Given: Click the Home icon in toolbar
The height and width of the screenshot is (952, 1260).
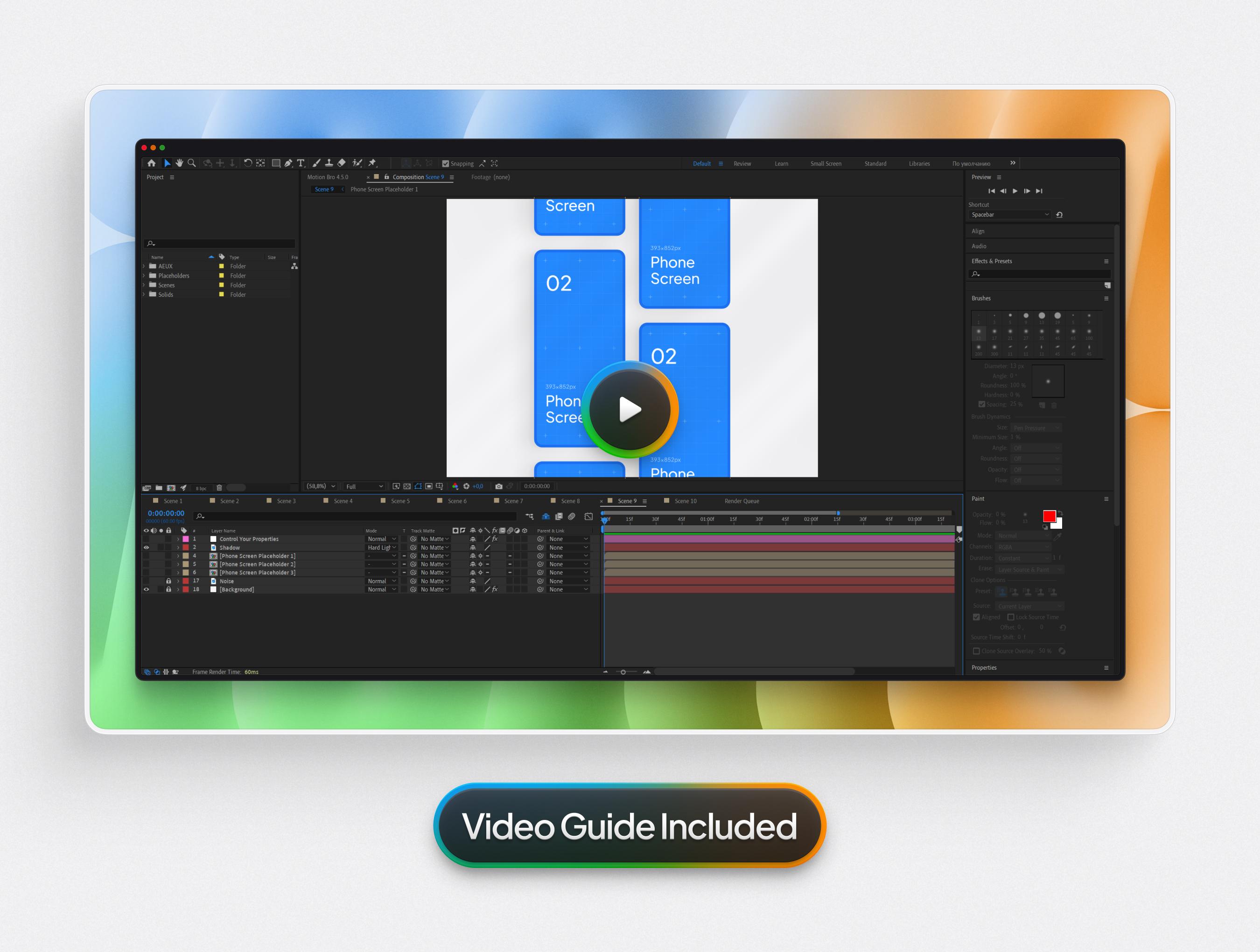Looking at the screenshot, I should (152, 163).
